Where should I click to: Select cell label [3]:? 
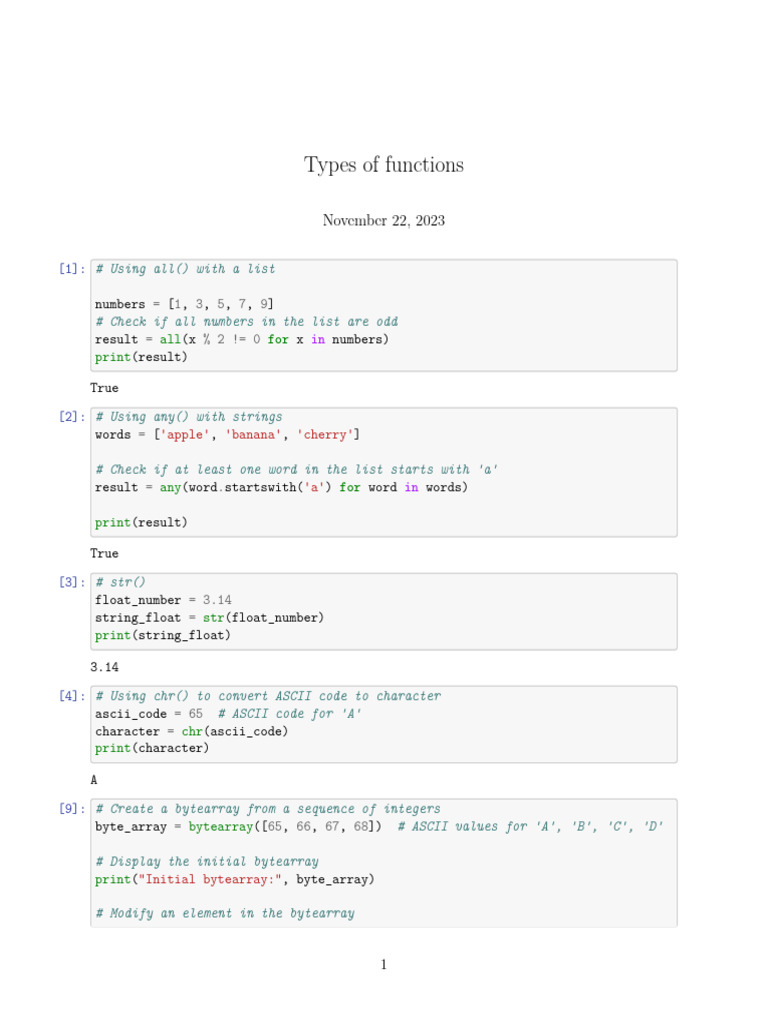71,582
